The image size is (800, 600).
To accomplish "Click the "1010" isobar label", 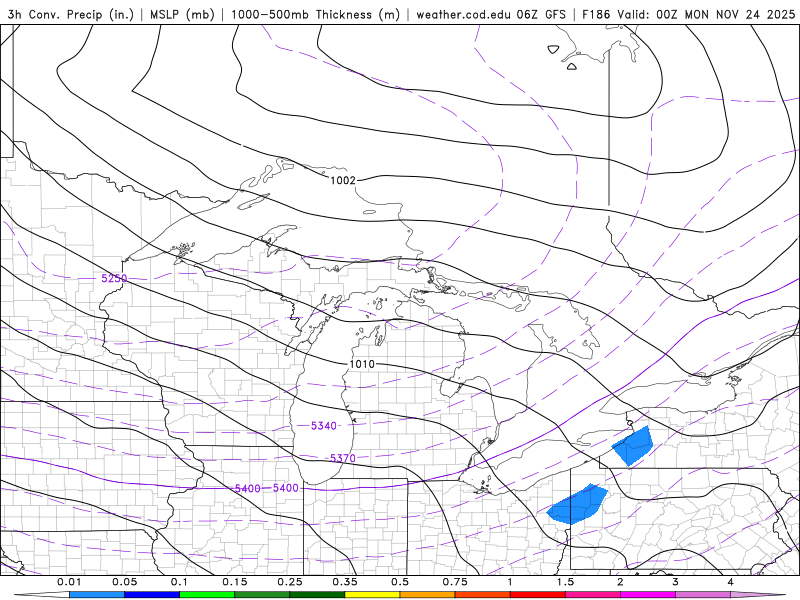I will (x=362, y=364).
